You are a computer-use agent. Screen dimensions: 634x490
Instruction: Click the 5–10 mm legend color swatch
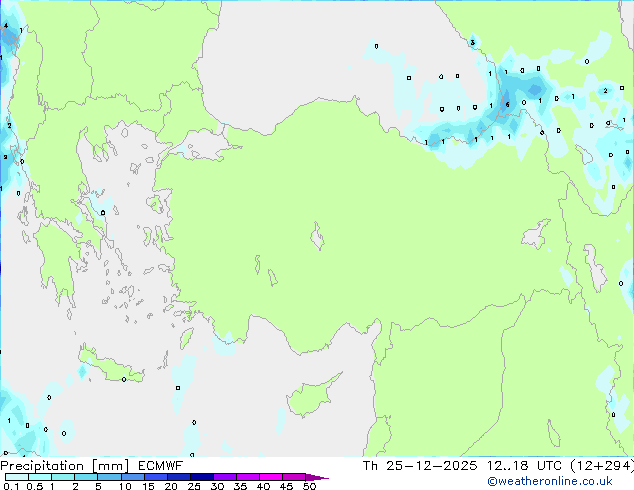pyautogui.click(x=109, y=477)
